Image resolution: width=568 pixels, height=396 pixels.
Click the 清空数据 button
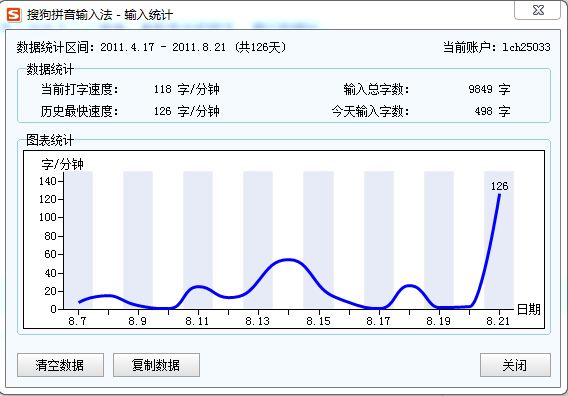60,365
